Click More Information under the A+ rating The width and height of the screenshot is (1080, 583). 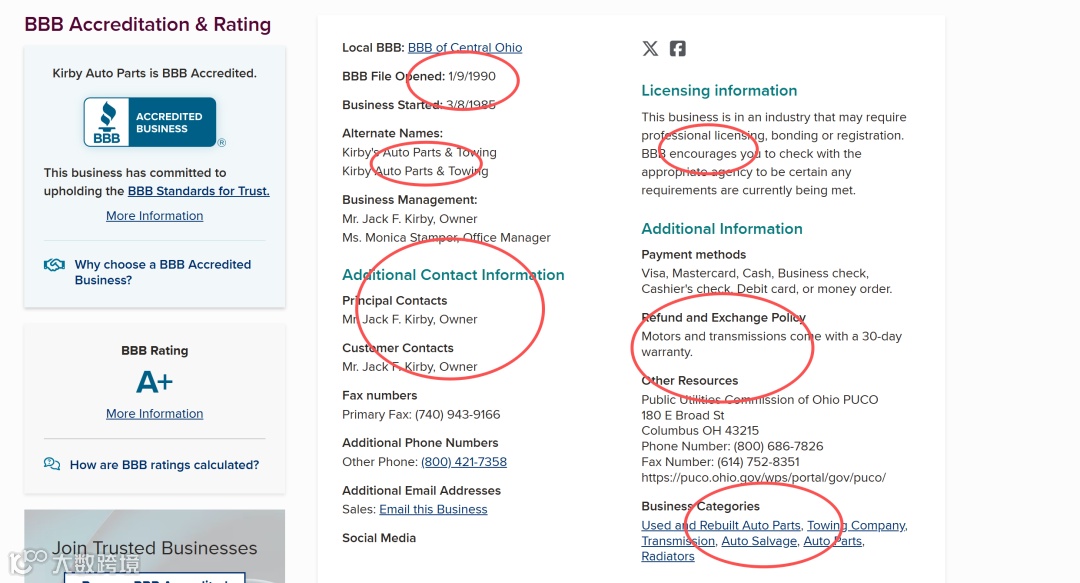click(x=155, y=414)
